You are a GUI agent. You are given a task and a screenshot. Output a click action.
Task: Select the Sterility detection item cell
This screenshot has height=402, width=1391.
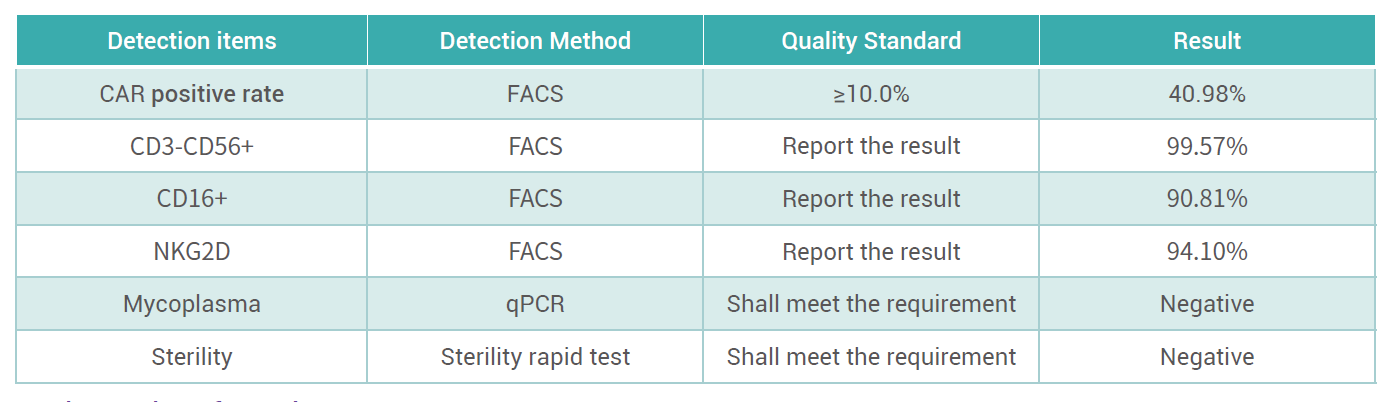(x=192, y=357)
